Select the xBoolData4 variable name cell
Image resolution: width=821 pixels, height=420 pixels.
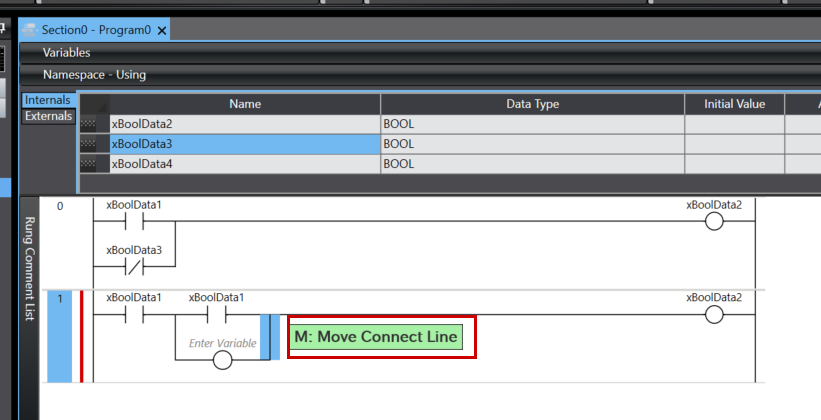pos(244,164)
